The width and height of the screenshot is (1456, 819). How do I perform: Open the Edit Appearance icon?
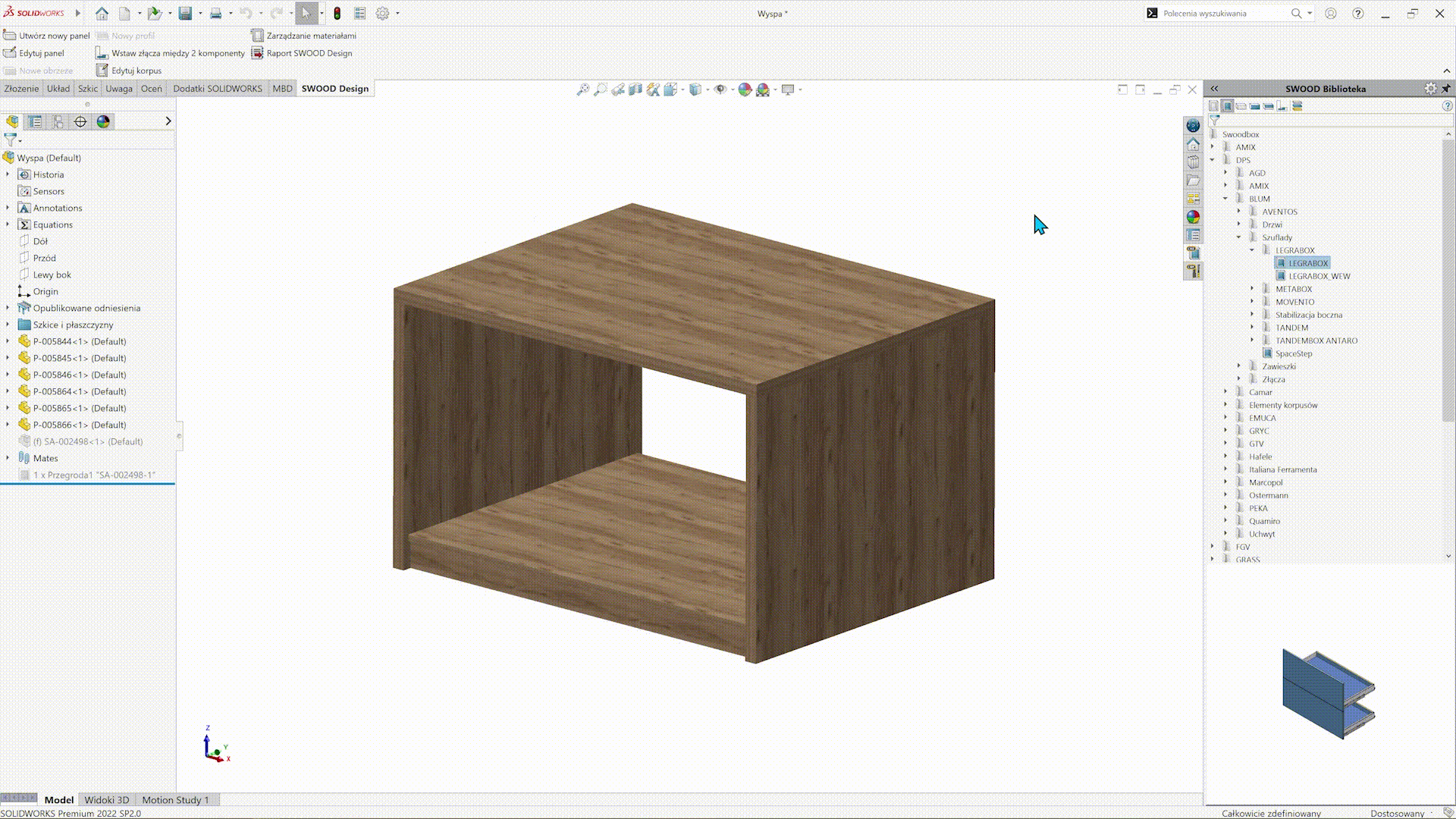pyautogui.click(x=745, y=89)
